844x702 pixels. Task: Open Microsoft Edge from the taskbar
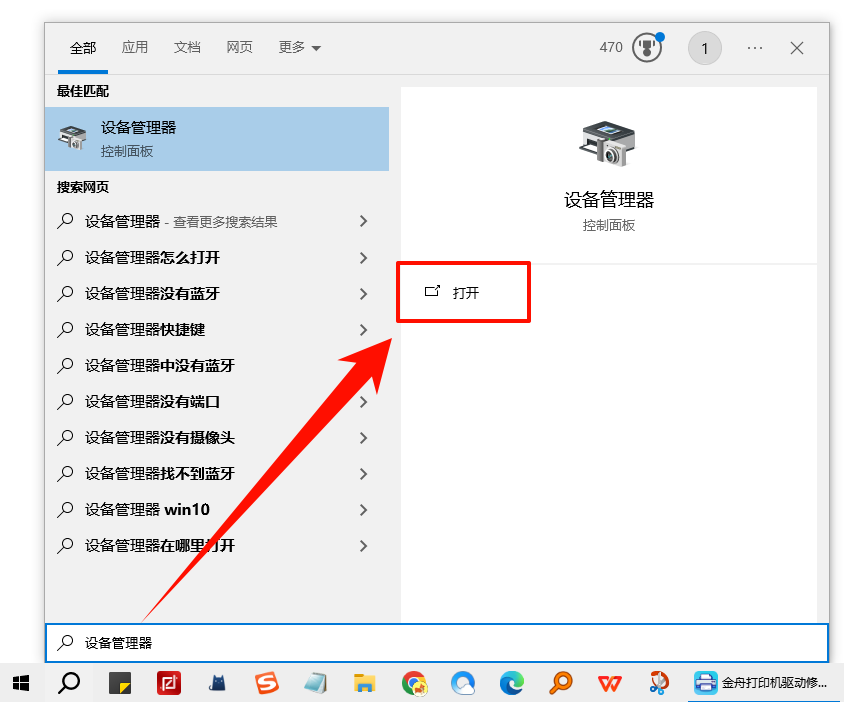pyautogui.click(x=511, y=684)
